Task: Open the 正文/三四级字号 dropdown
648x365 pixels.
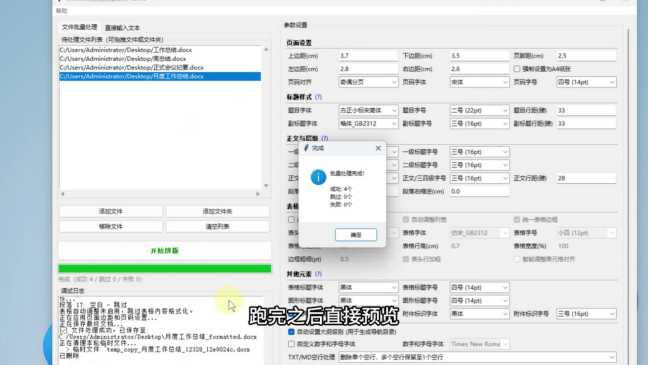Action: [479, 178]
